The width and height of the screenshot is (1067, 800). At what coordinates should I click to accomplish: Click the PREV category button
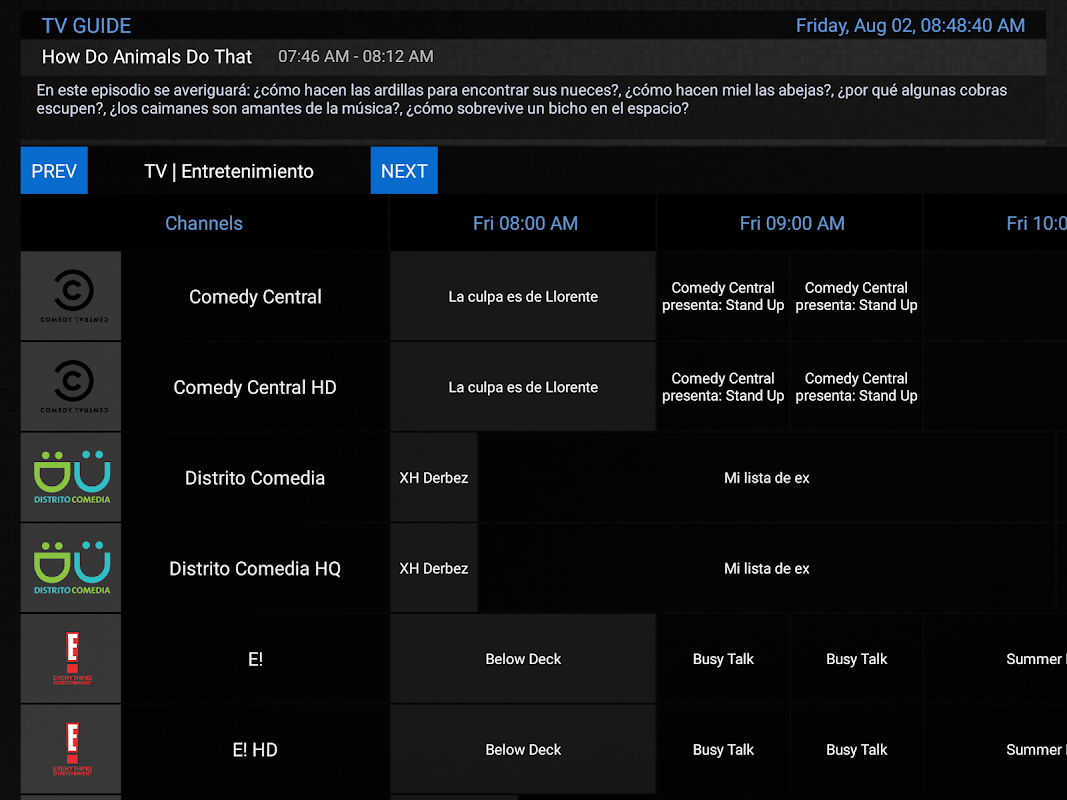pos(54,171)
